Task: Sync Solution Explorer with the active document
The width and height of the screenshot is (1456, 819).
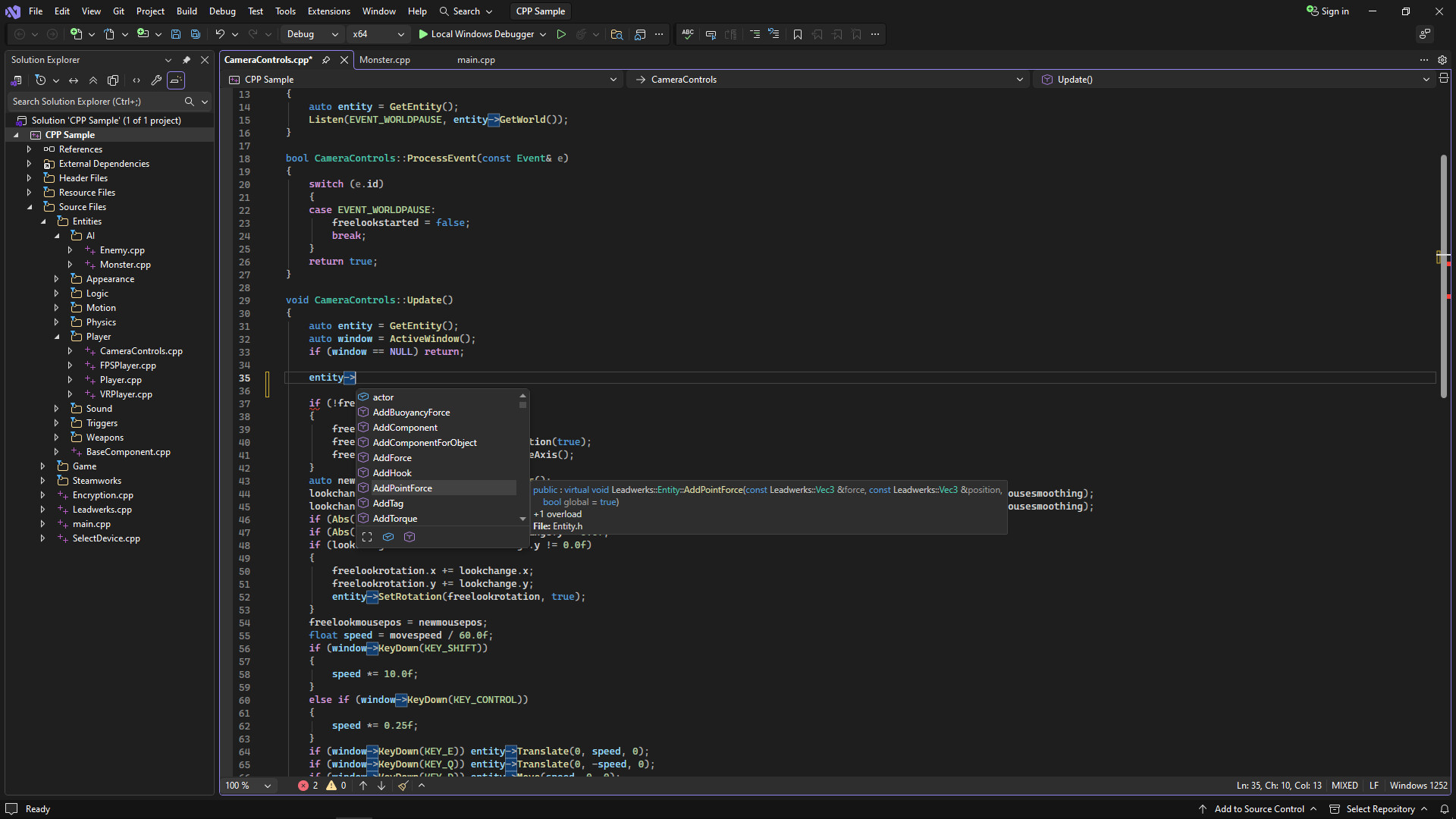Action: click(x=73, y=80)
